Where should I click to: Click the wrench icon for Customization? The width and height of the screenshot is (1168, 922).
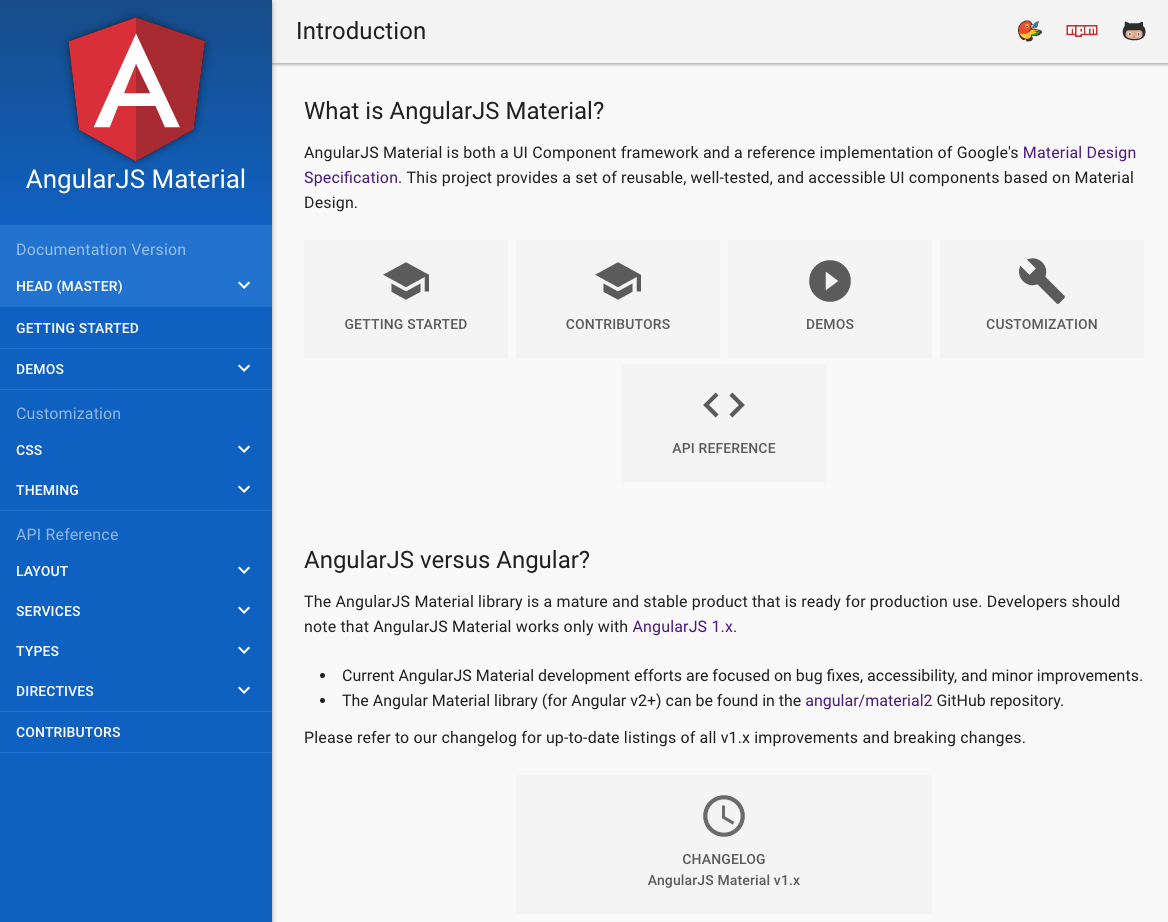(x=1041, y=281)
